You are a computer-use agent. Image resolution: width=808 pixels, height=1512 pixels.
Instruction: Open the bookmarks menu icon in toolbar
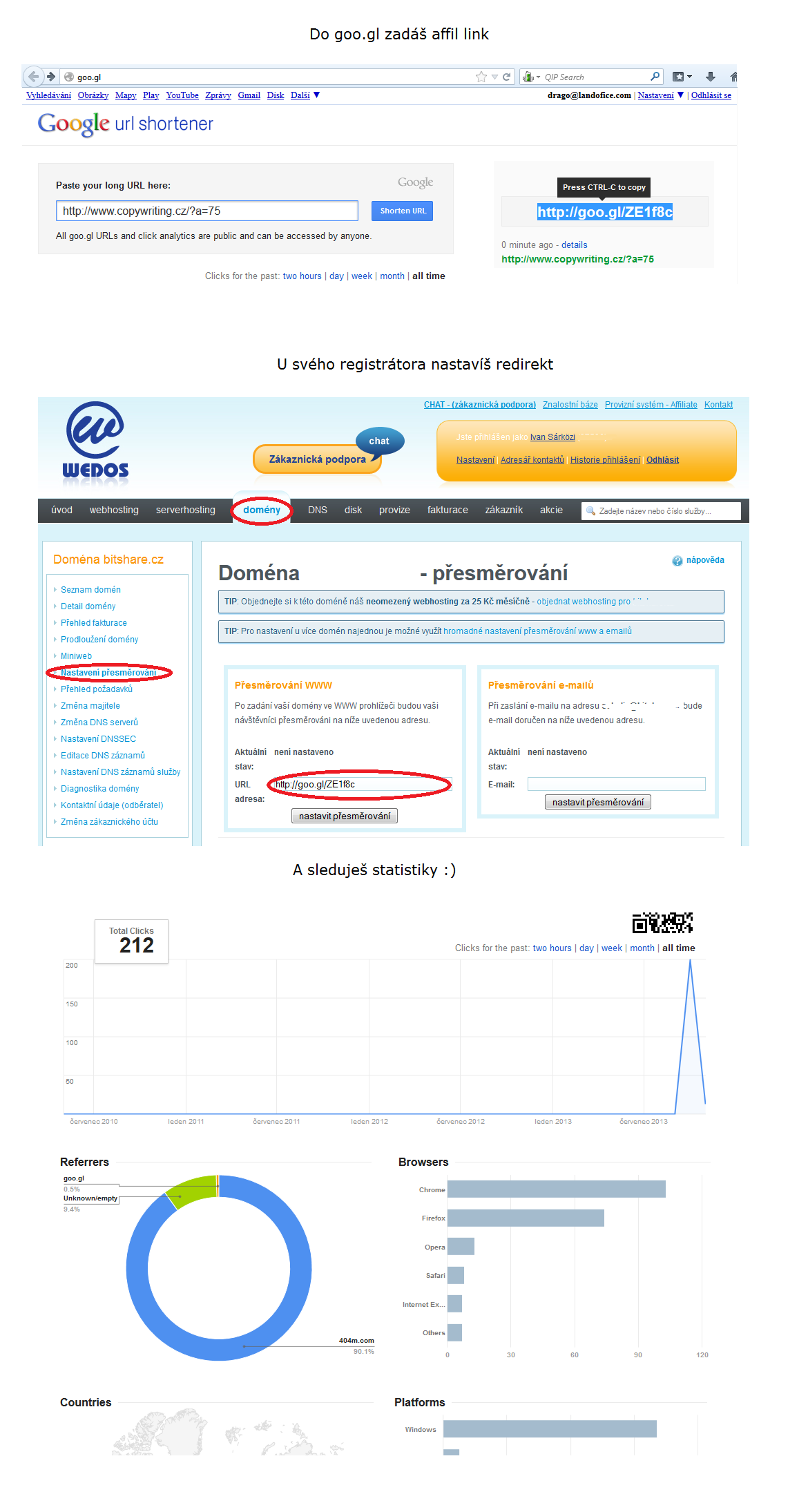click(x=682, y=77)
